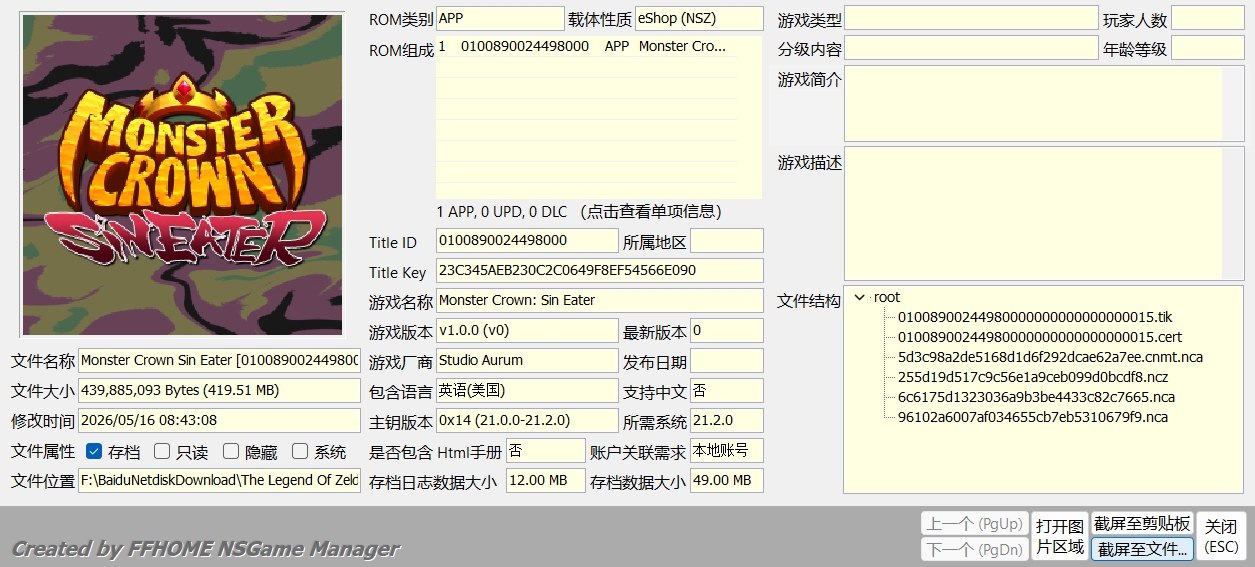The image size is (1255, 567).
Task: Click the 上一个 (PgUp) button
Action: coord(973,523)
